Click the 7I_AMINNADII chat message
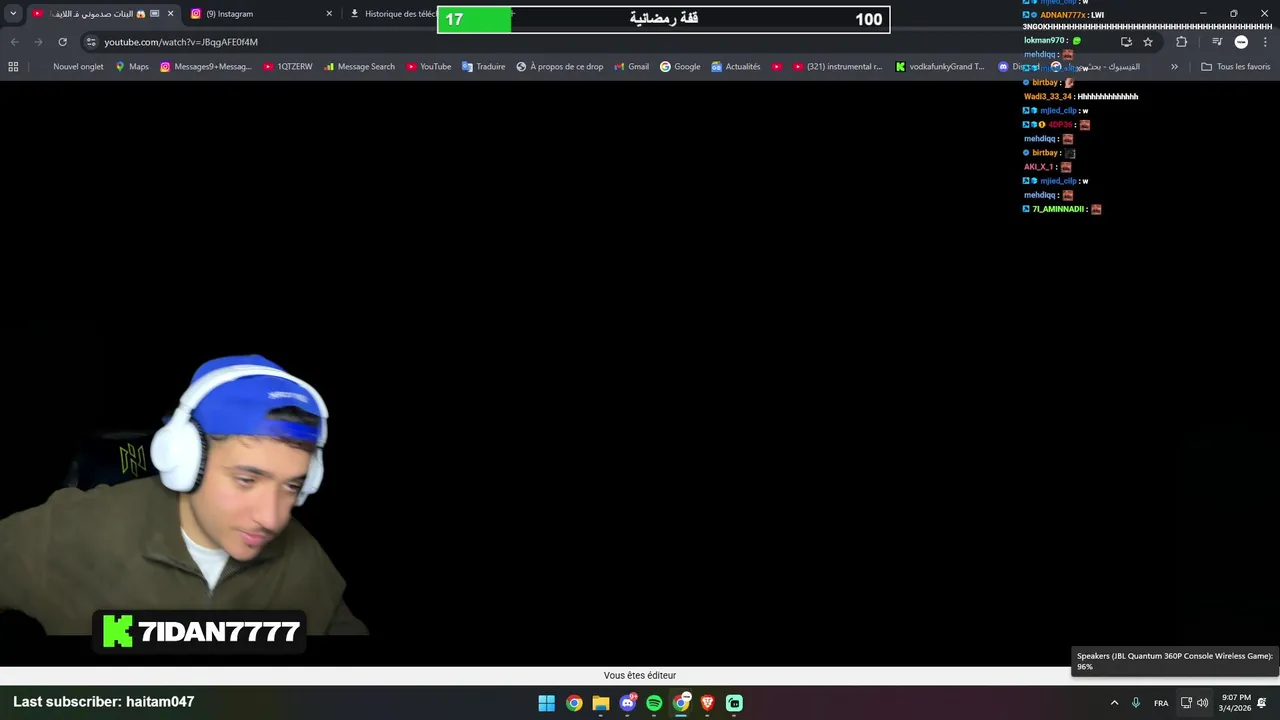1280x720 pixels. (1062, 209)
